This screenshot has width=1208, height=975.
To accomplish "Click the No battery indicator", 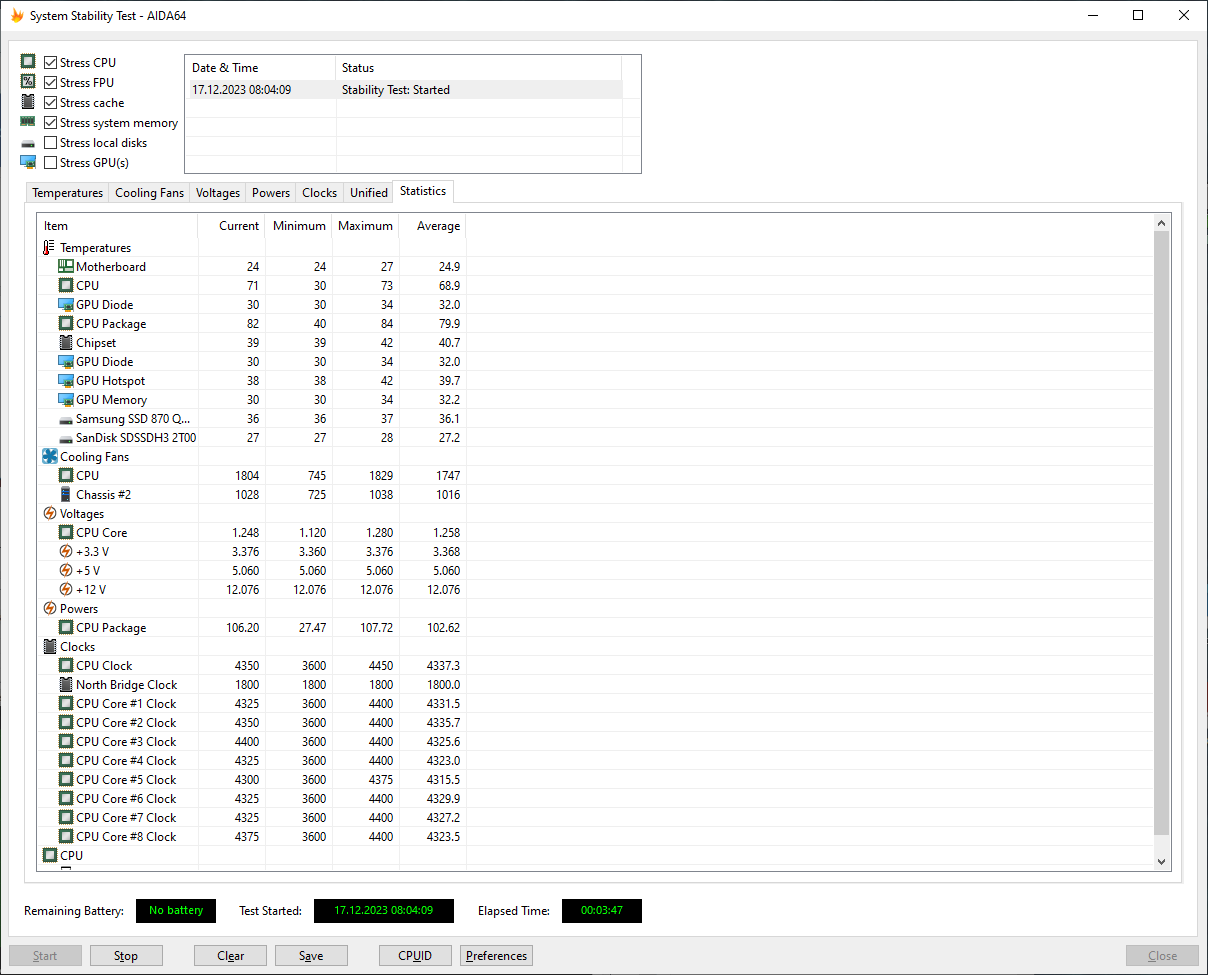I will pyautogui.click(x=176, y=911).
